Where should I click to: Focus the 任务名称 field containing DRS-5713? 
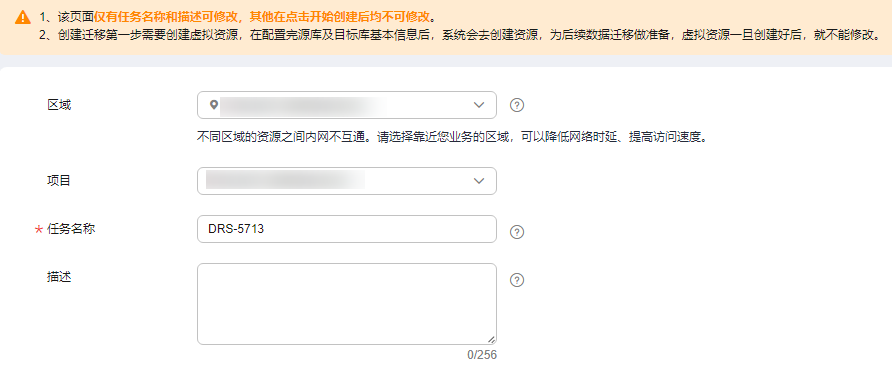click(347, 229)
